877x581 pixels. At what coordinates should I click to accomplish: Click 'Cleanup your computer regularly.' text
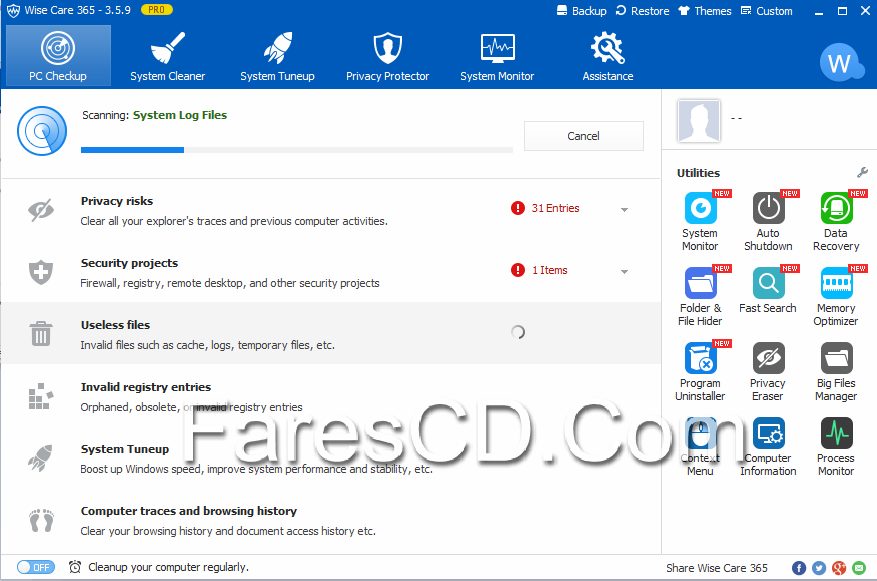(x=168, y=567)
